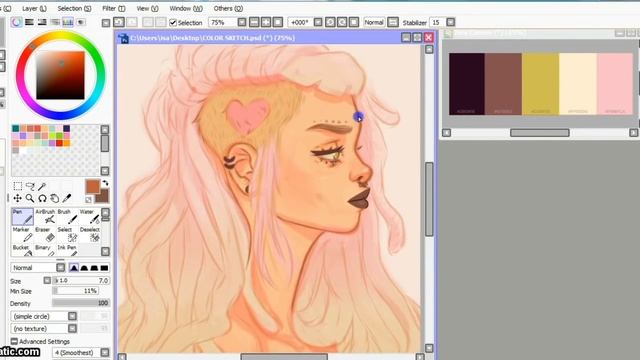Screen dimensions: 640x360
Task: Select the Hand pan tool icon
Action: tap(54, 198)
